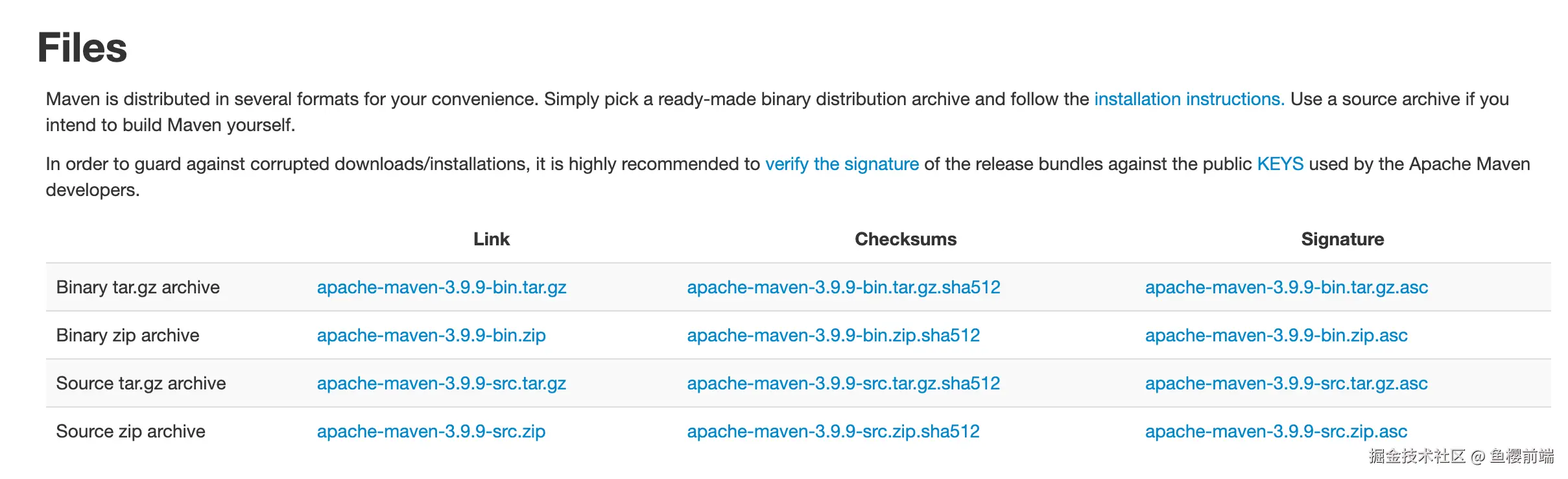This screenshot has height=479, width=1568.
Task: Open the installation instructions link
Action: 1189,99
